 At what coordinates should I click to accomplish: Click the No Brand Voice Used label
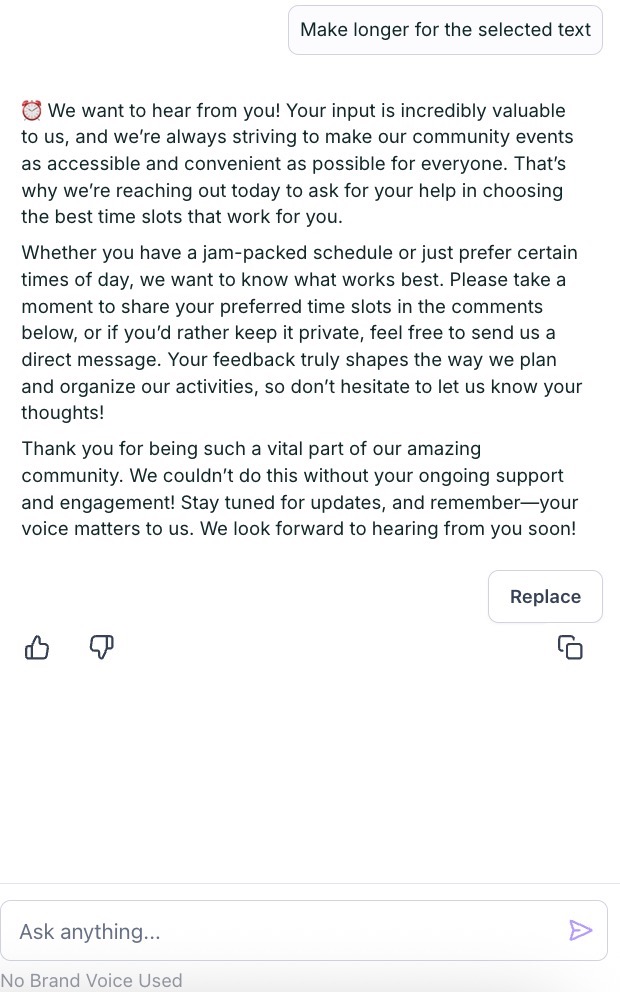coord(92,980)
